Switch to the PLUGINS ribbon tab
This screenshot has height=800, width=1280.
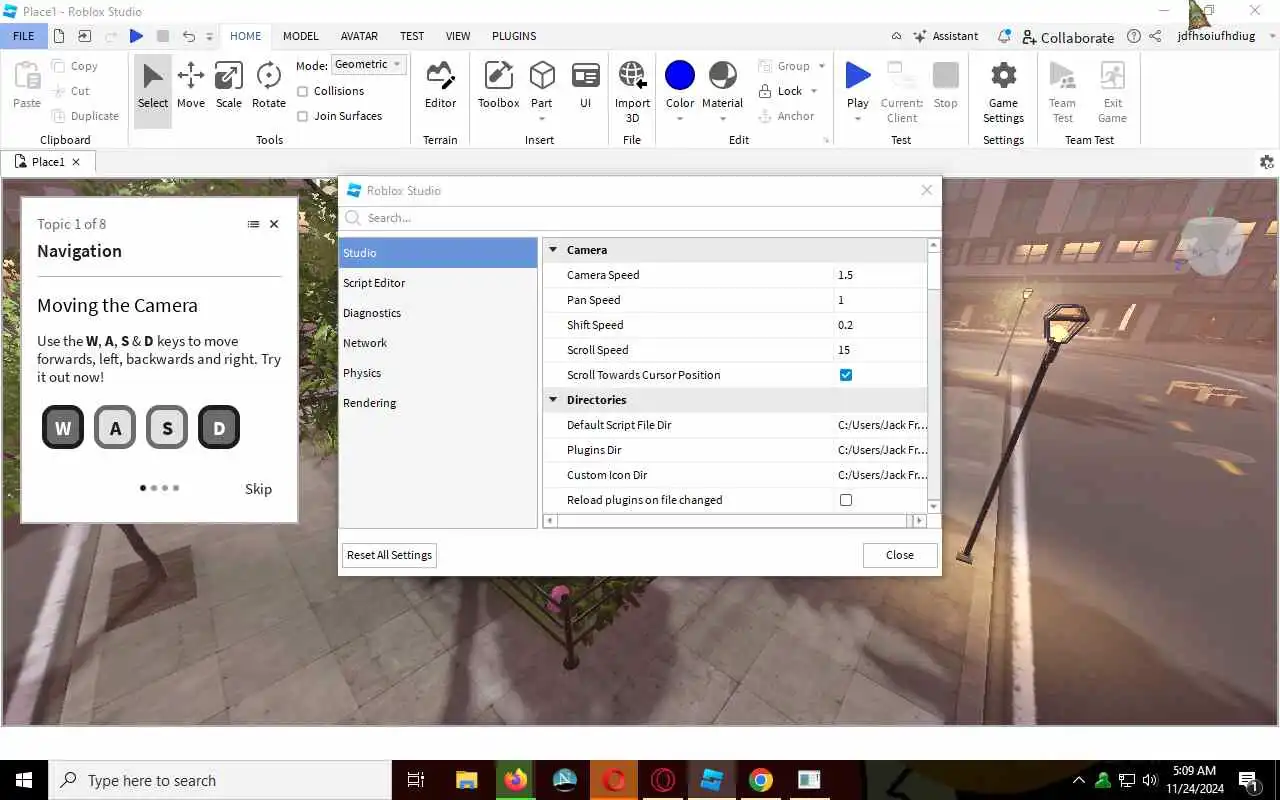pyautogui.click(x=514, y=36)
